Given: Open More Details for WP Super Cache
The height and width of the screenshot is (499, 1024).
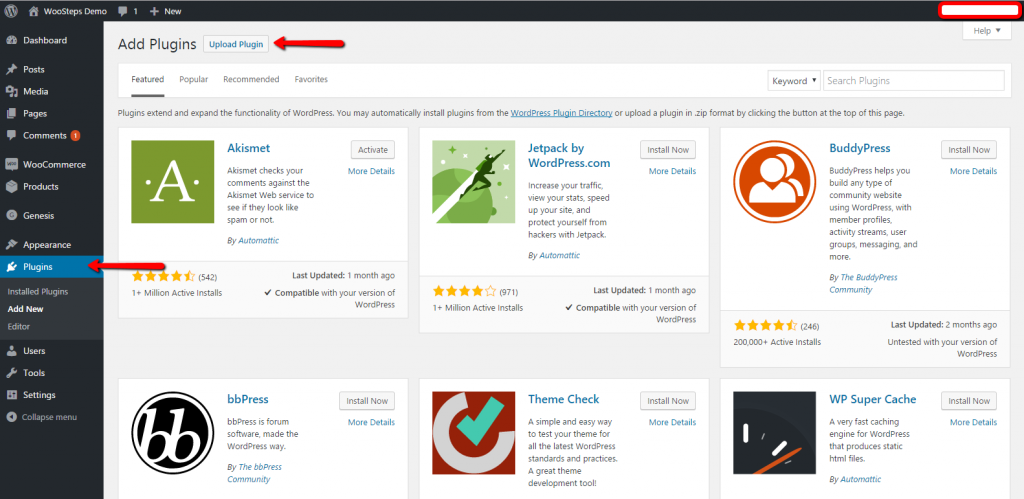Looking at the screenshot, I should (x=974, y=422).
